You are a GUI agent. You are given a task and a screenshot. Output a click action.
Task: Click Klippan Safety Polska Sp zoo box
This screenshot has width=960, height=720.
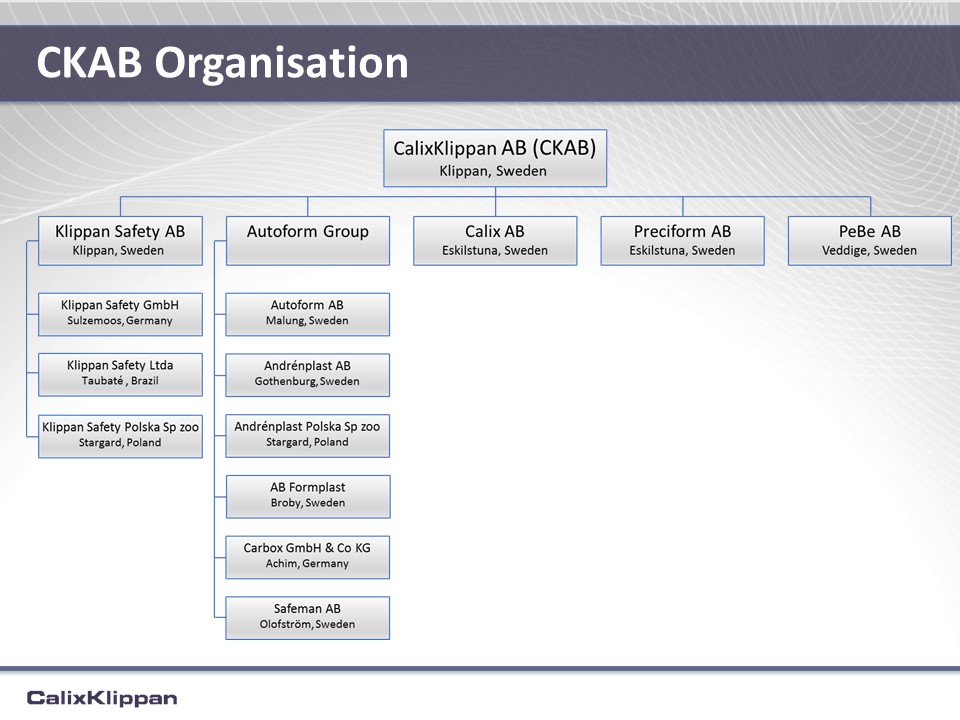point(120,436)
